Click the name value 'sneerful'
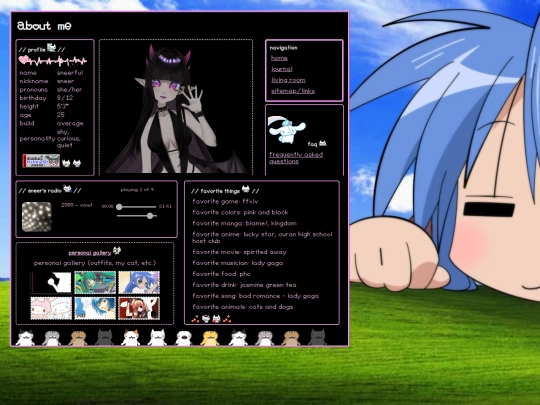The image size is (540, 405). [70, 73]
